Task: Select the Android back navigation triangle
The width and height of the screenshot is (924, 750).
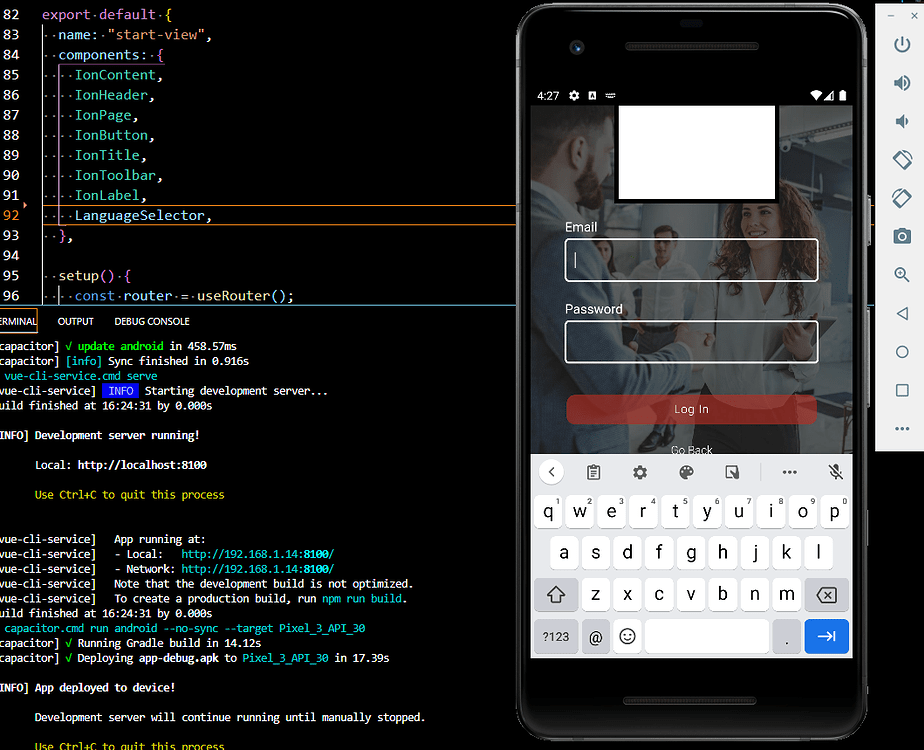Action: 902,312
